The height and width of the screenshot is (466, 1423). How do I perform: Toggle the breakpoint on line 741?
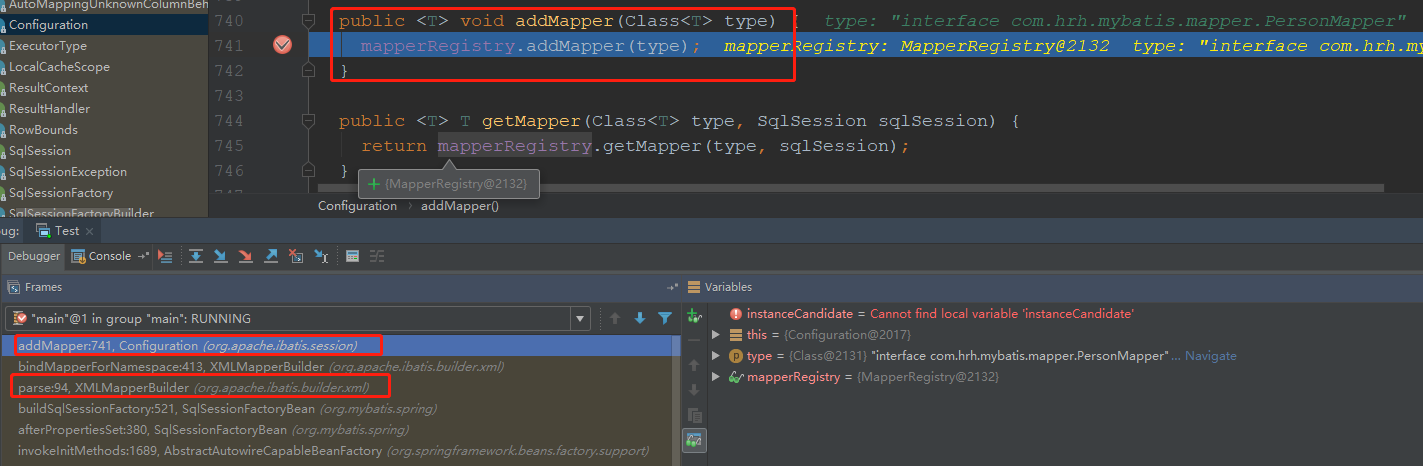282,45
